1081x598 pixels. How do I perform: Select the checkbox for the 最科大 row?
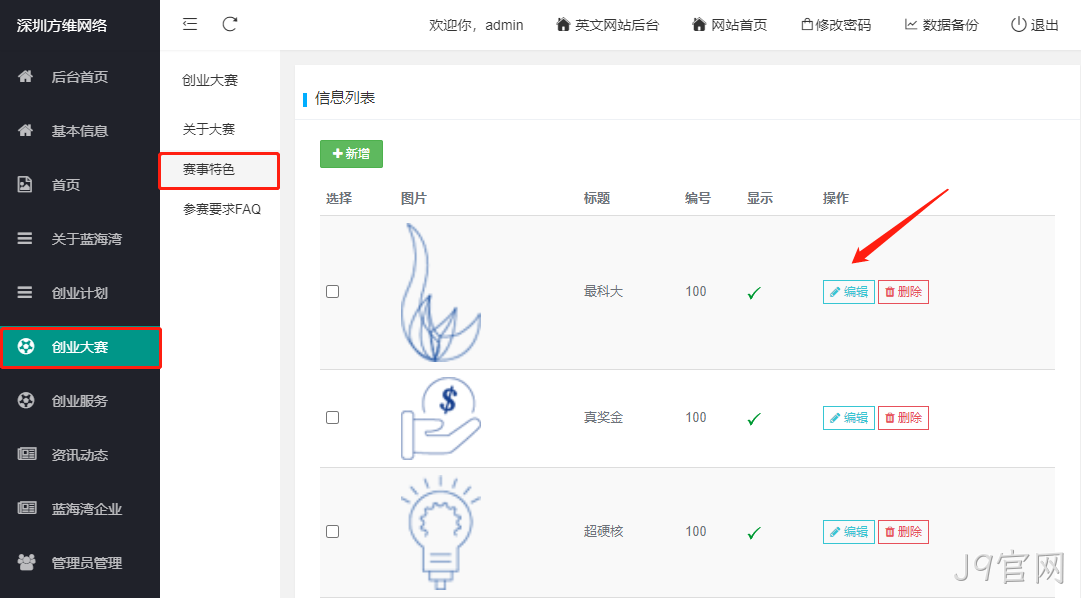(x=332, y=292)
